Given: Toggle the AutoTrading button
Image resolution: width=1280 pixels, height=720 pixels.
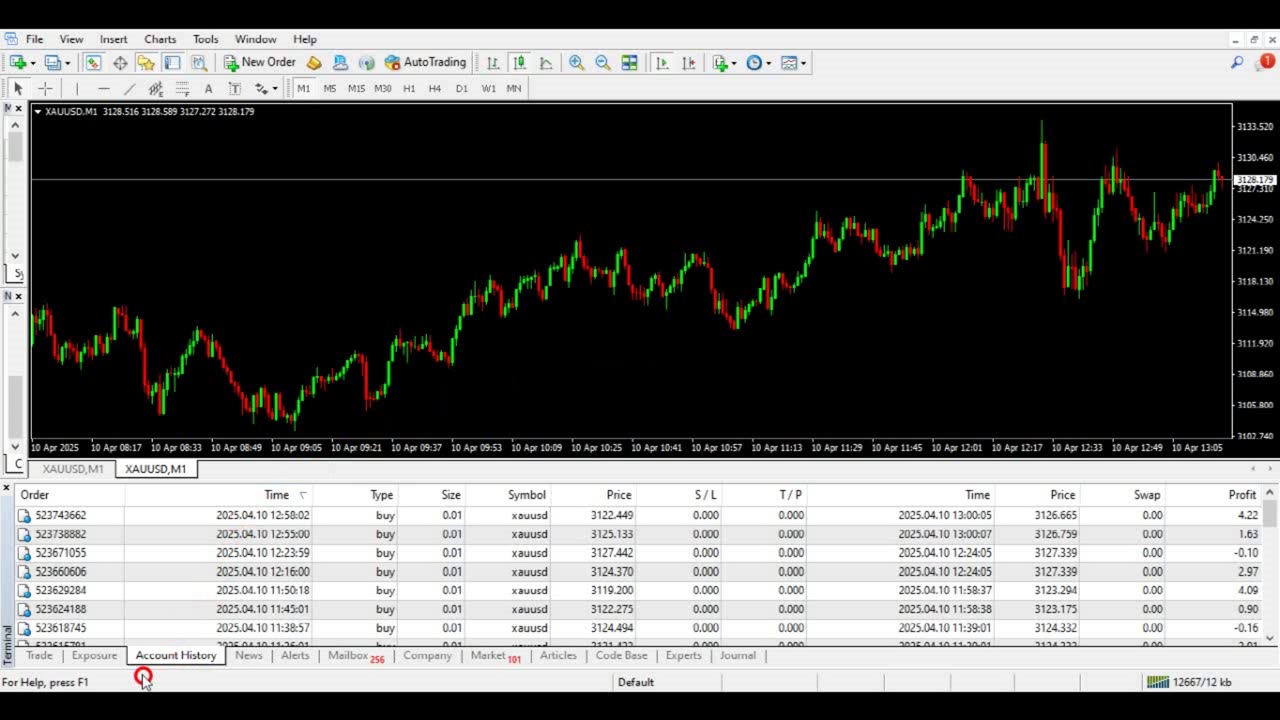Looking at the screenshot, I should [425, 63].
